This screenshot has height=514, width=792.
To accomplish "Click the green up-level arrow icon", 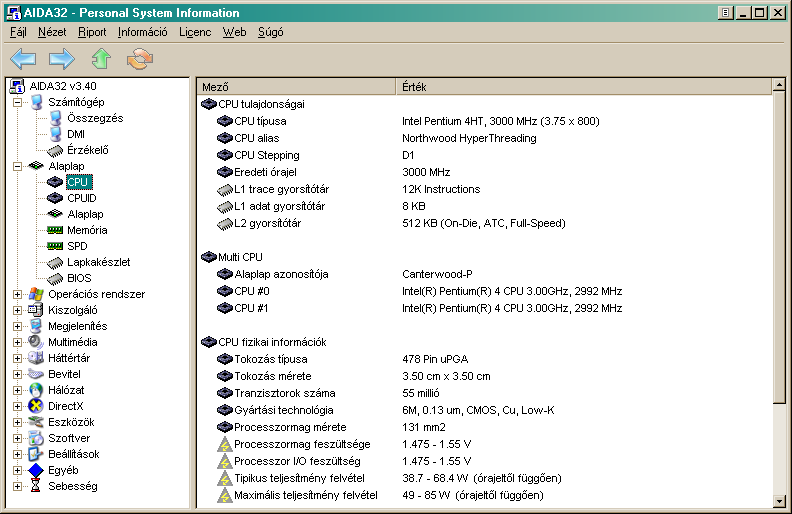I will pyautogui.click(x=101, y=58).
